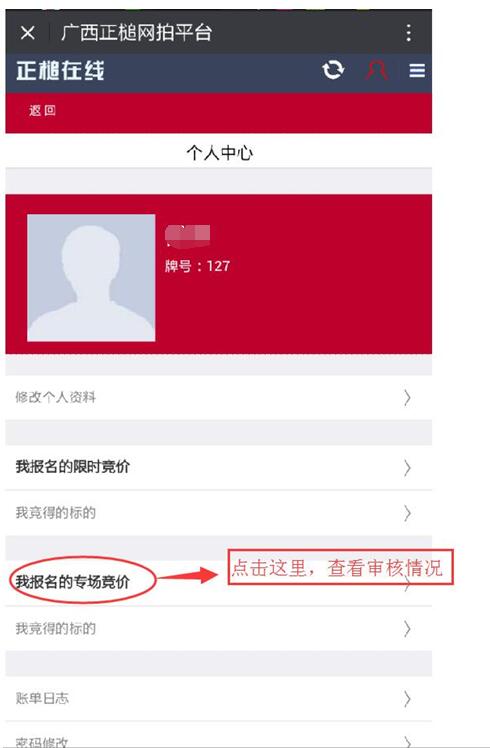
Task: Click the 正槌在线 logo
Action: [60, 71]
